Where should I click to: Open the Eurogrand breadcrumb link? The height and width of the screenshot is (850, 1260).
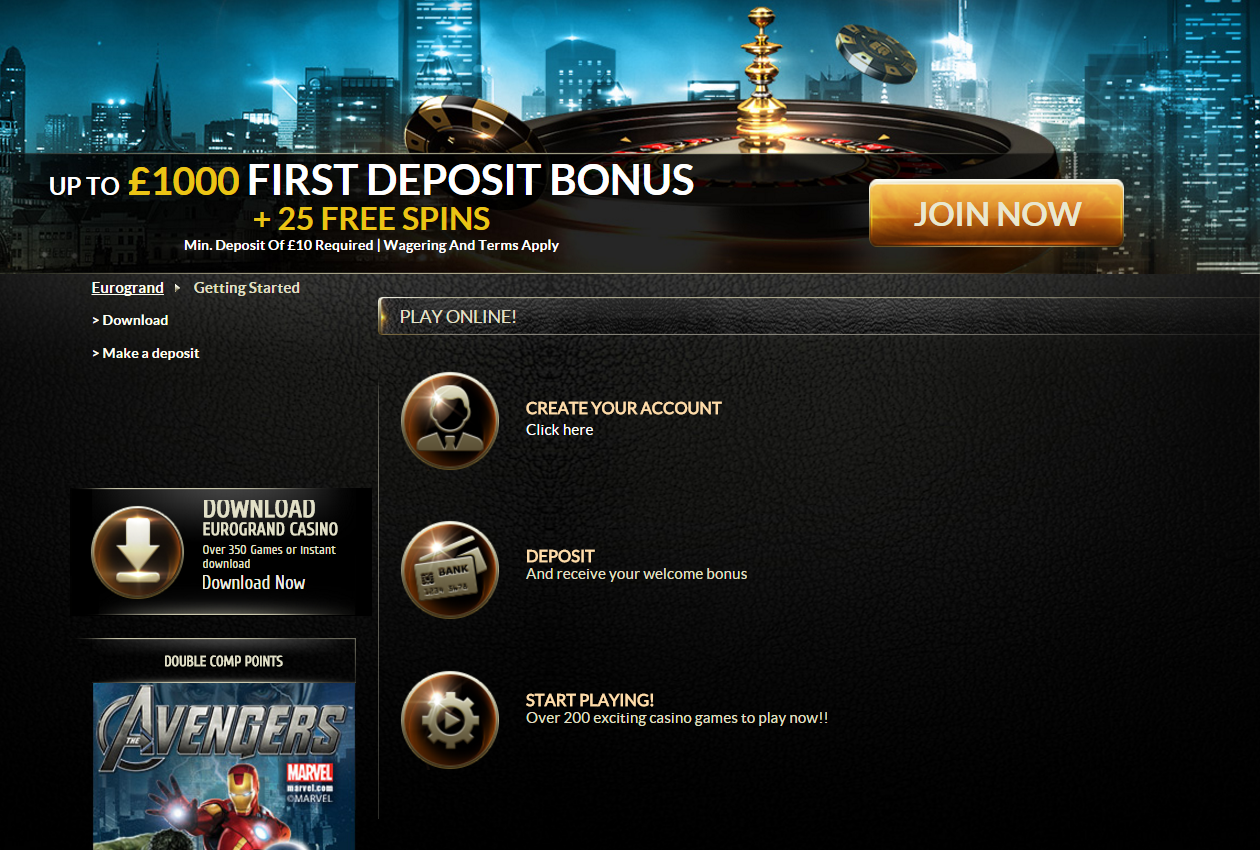(x=127, y=288)
